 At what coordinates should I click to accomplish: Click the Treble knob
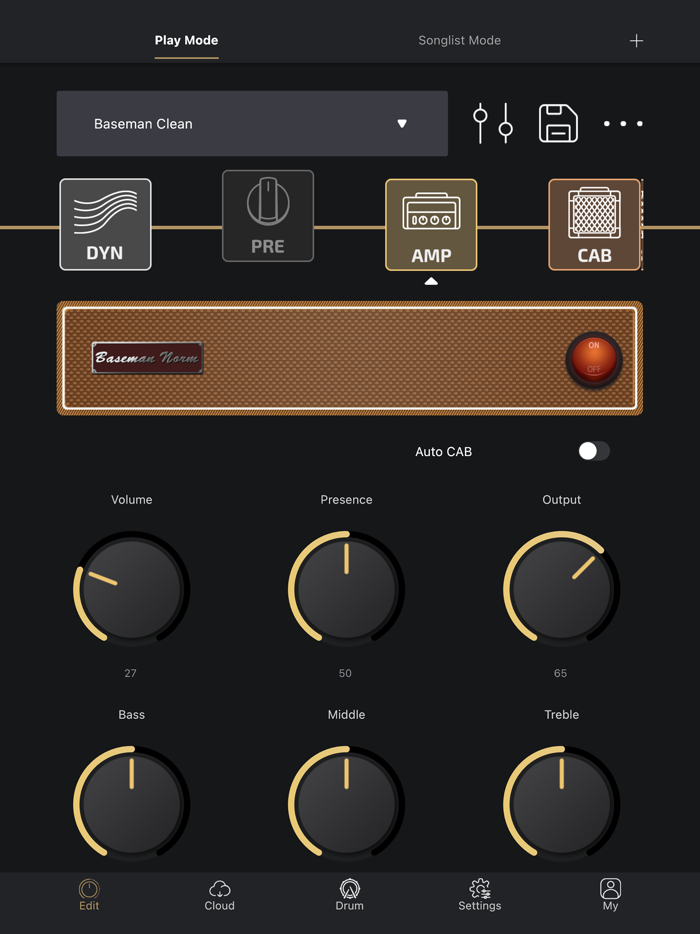pos(562,804)
